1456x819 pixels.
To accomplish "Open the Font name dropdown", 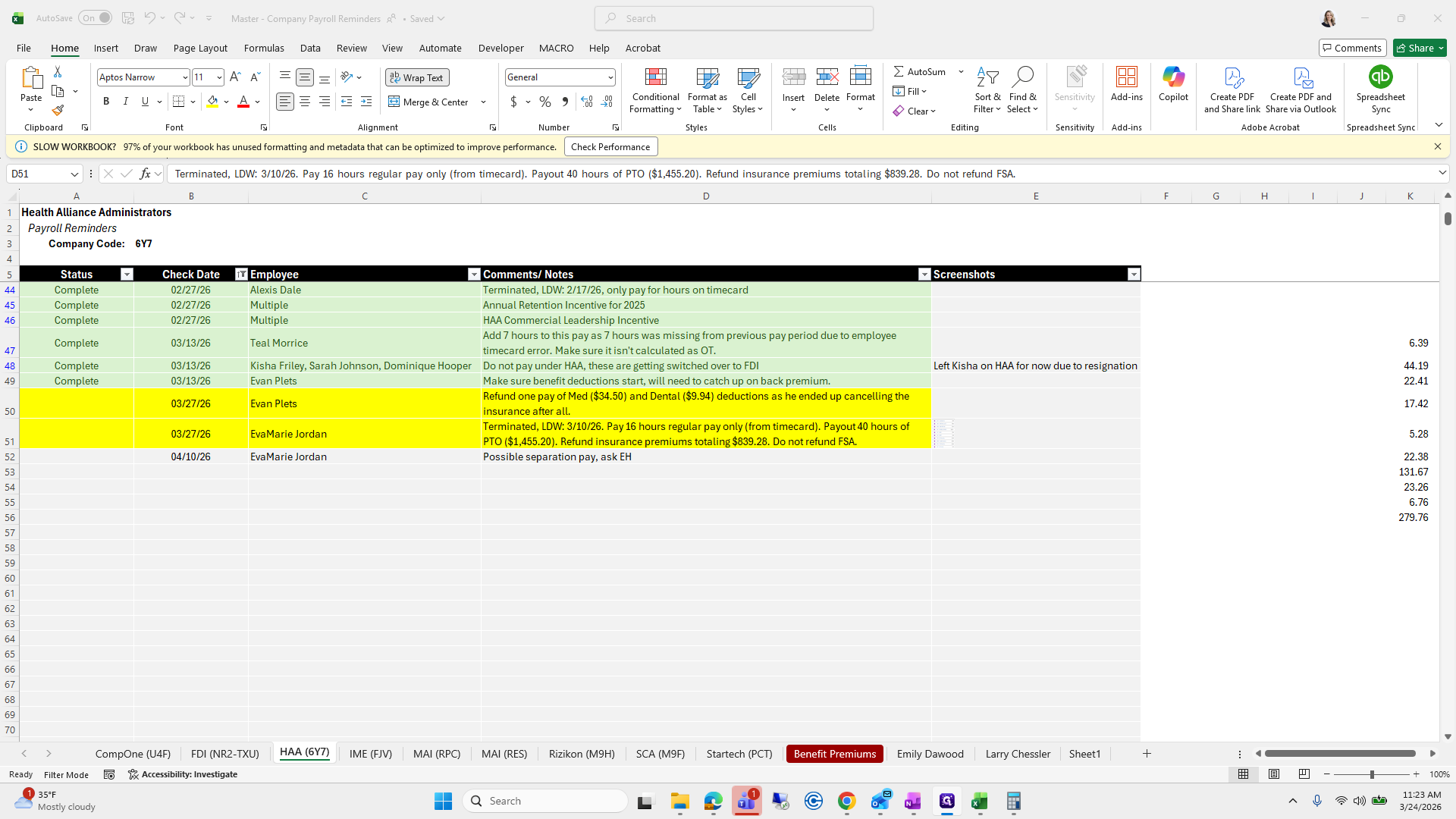I will pyautogui.click(x=184, y=77).
